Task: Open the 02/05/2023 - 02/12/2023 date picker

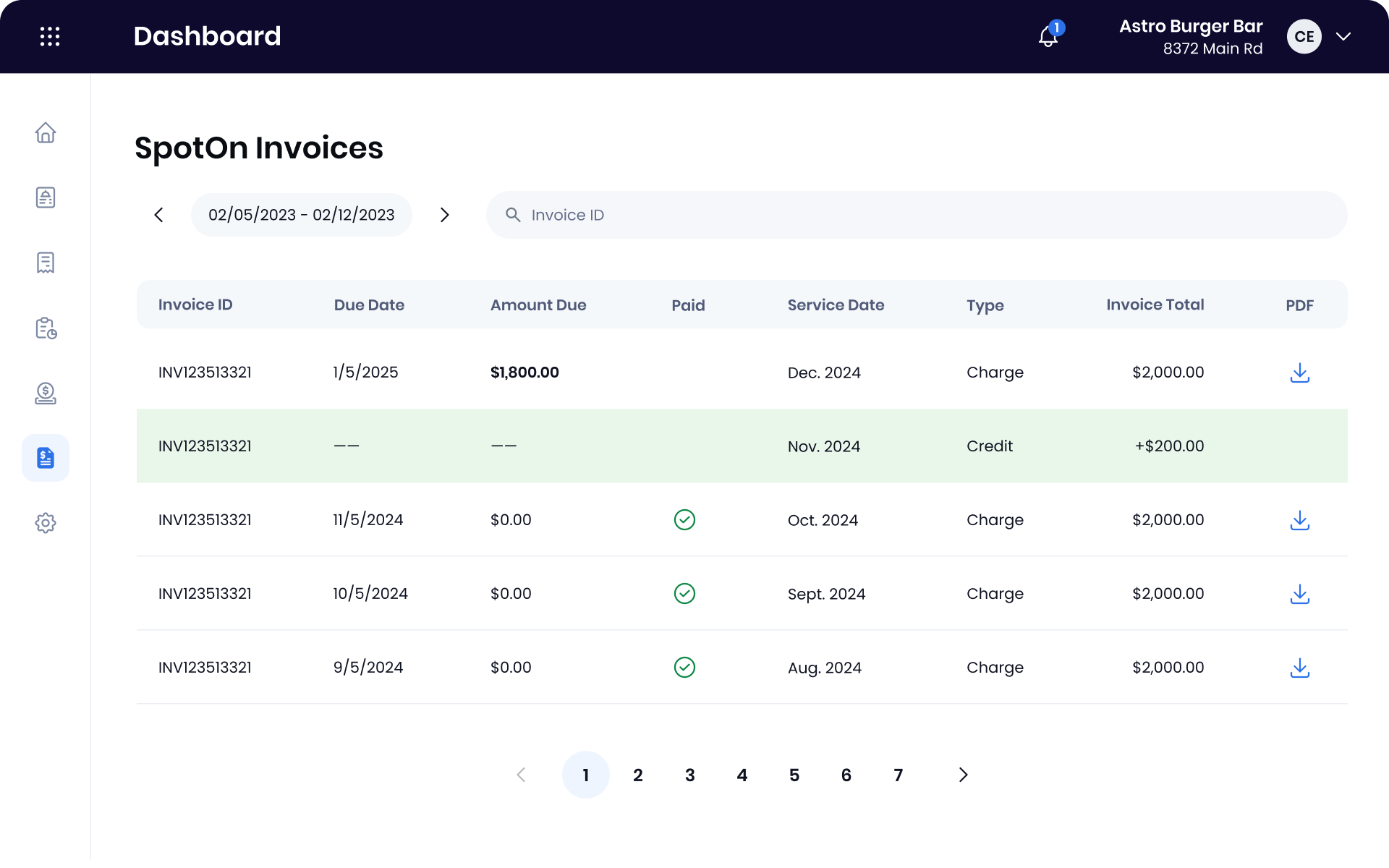Action: pos(302,215)
